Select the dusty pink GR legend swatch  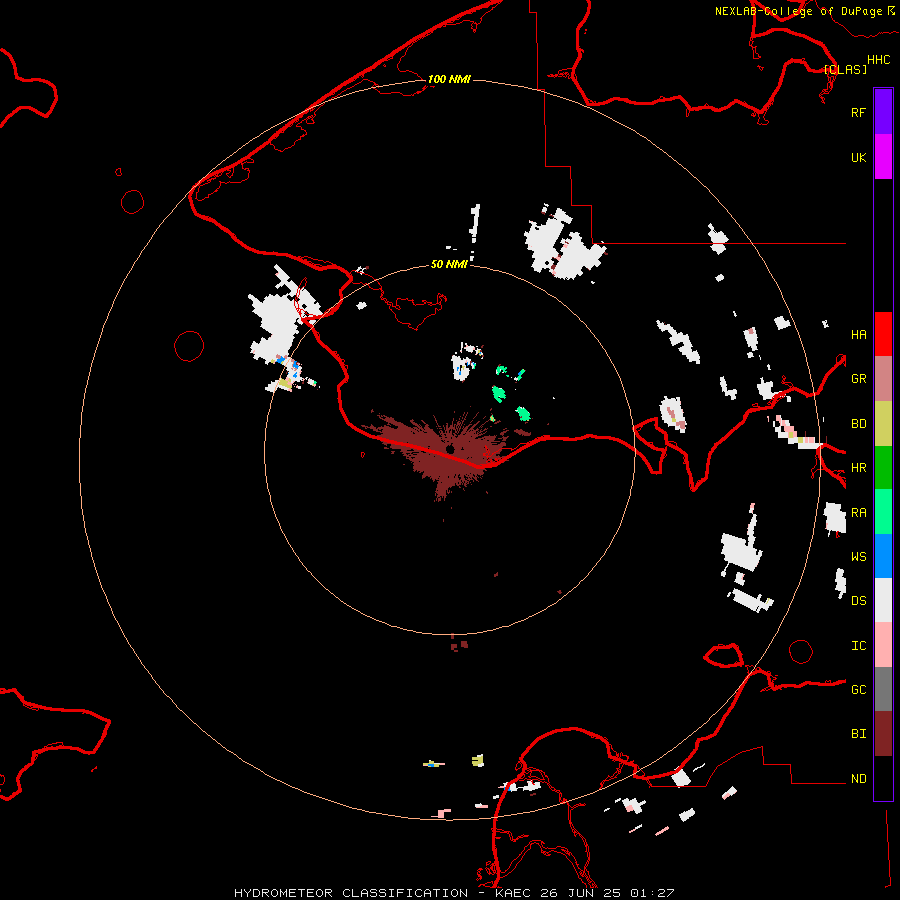click(883, 379)
